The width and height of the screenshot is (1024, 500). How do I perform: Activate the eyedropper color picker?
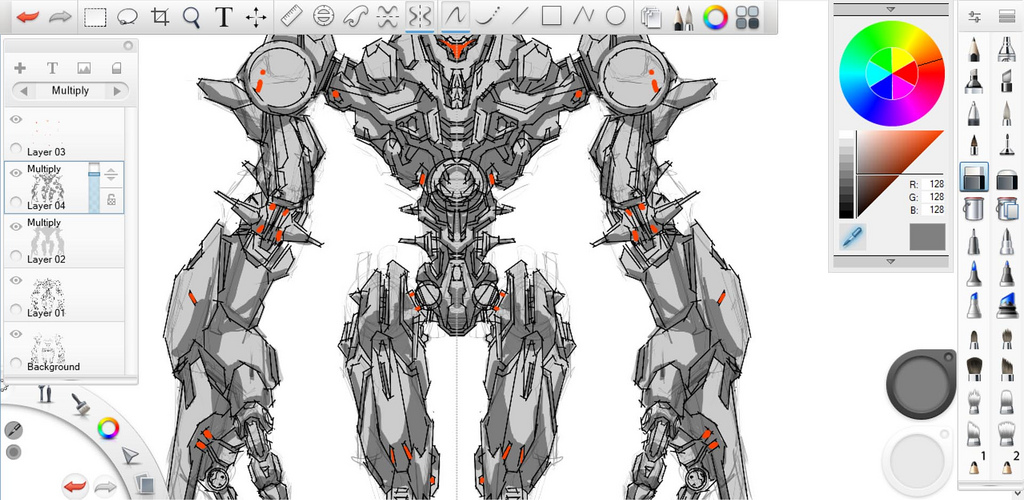tap(852, 236)
